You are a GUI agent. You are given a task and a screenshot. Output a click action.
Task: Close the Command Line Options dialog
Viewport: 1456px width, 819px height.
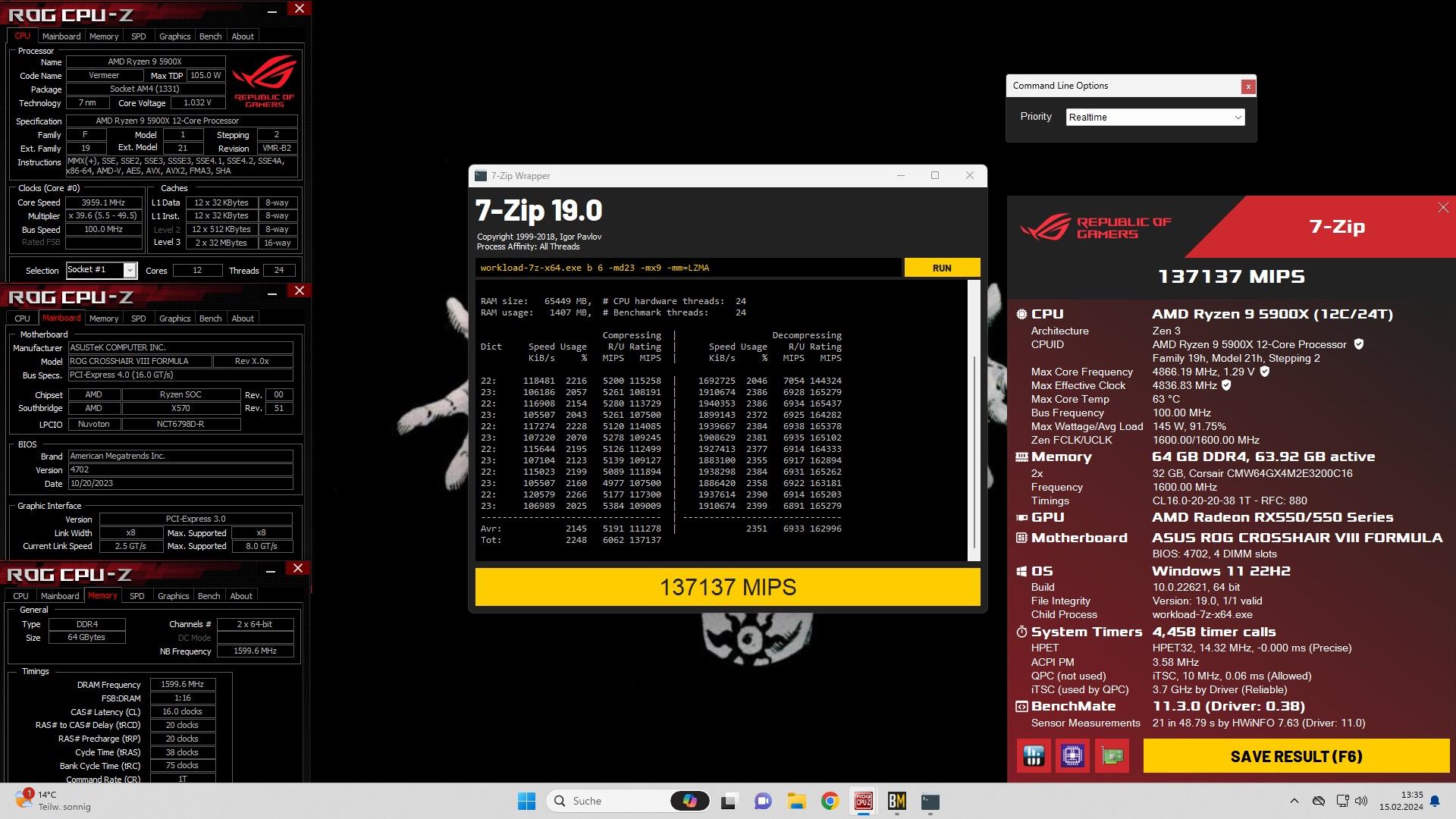[x=1247, y=86]
